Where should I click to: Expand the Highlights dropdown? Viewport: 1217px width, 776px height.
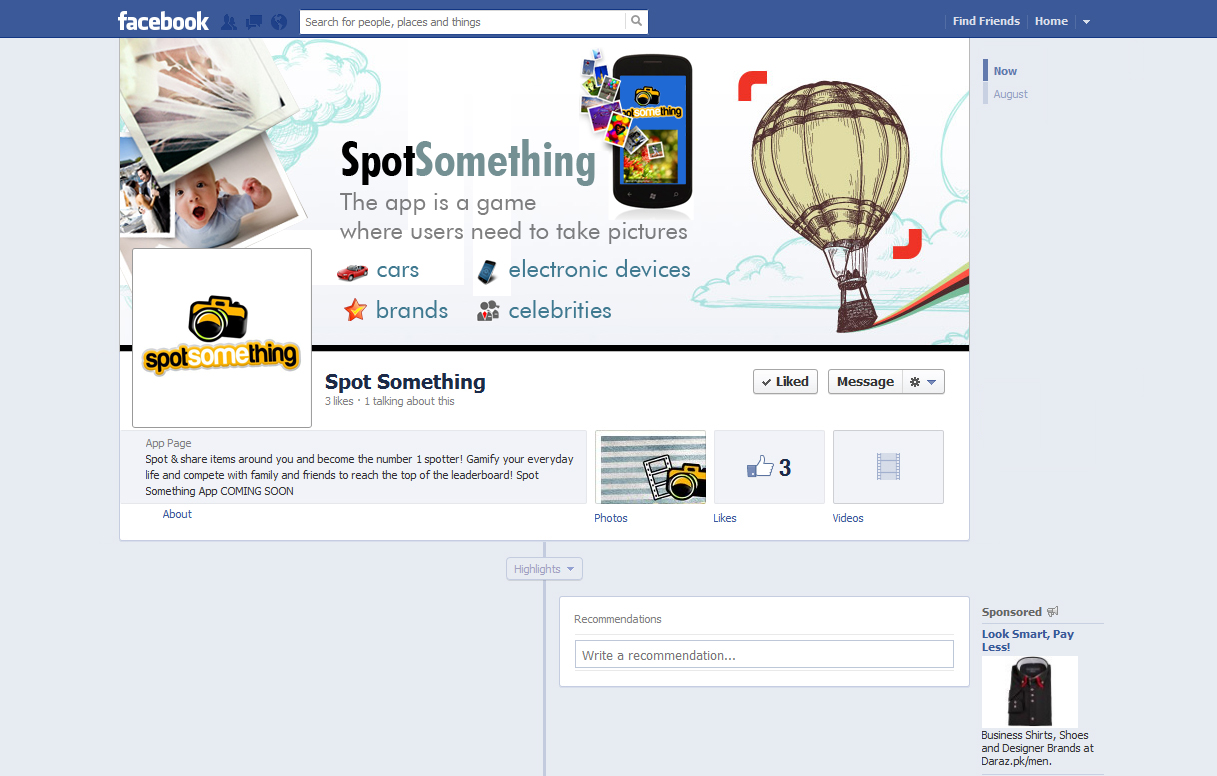544,569
